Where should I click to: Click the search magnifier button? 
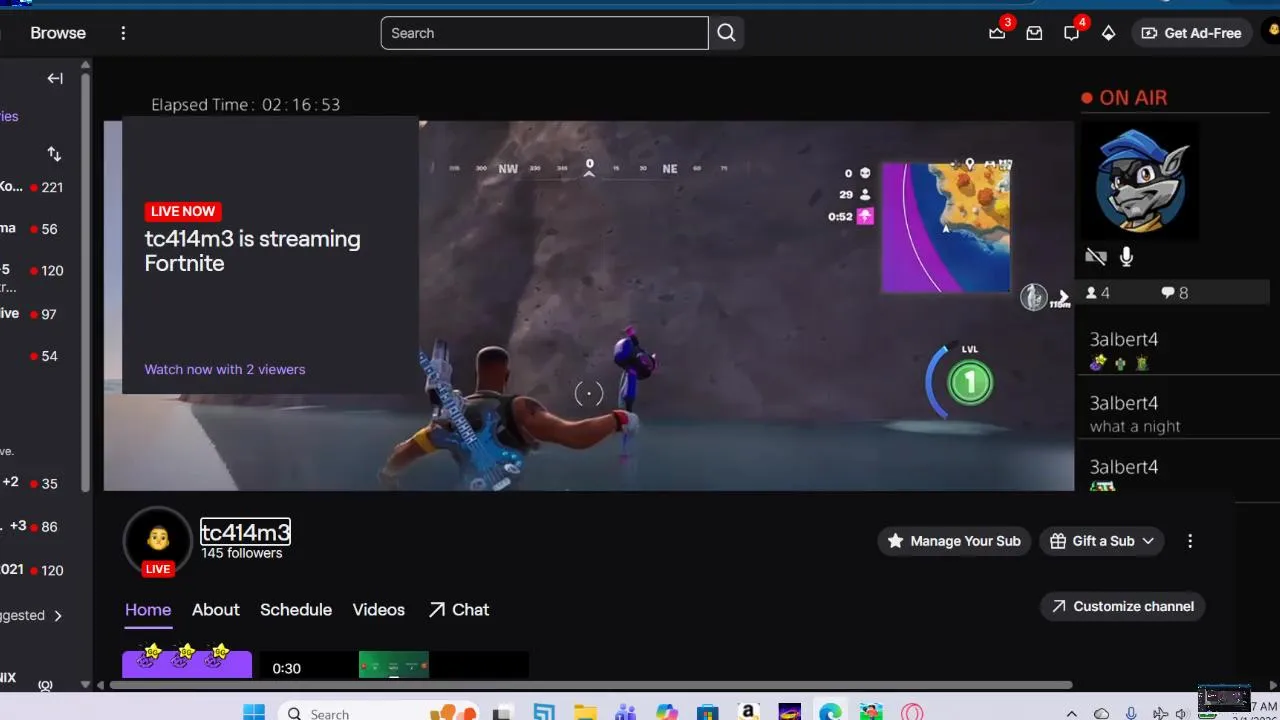click(726, 33)
